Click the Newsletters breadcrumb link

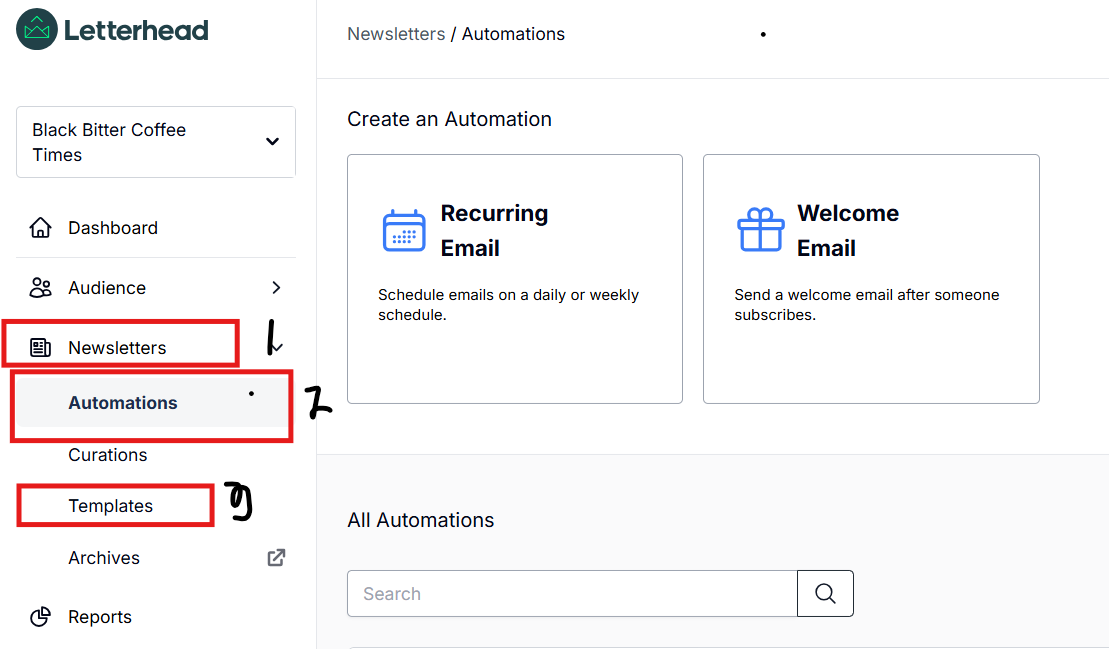tap(396, 34)
